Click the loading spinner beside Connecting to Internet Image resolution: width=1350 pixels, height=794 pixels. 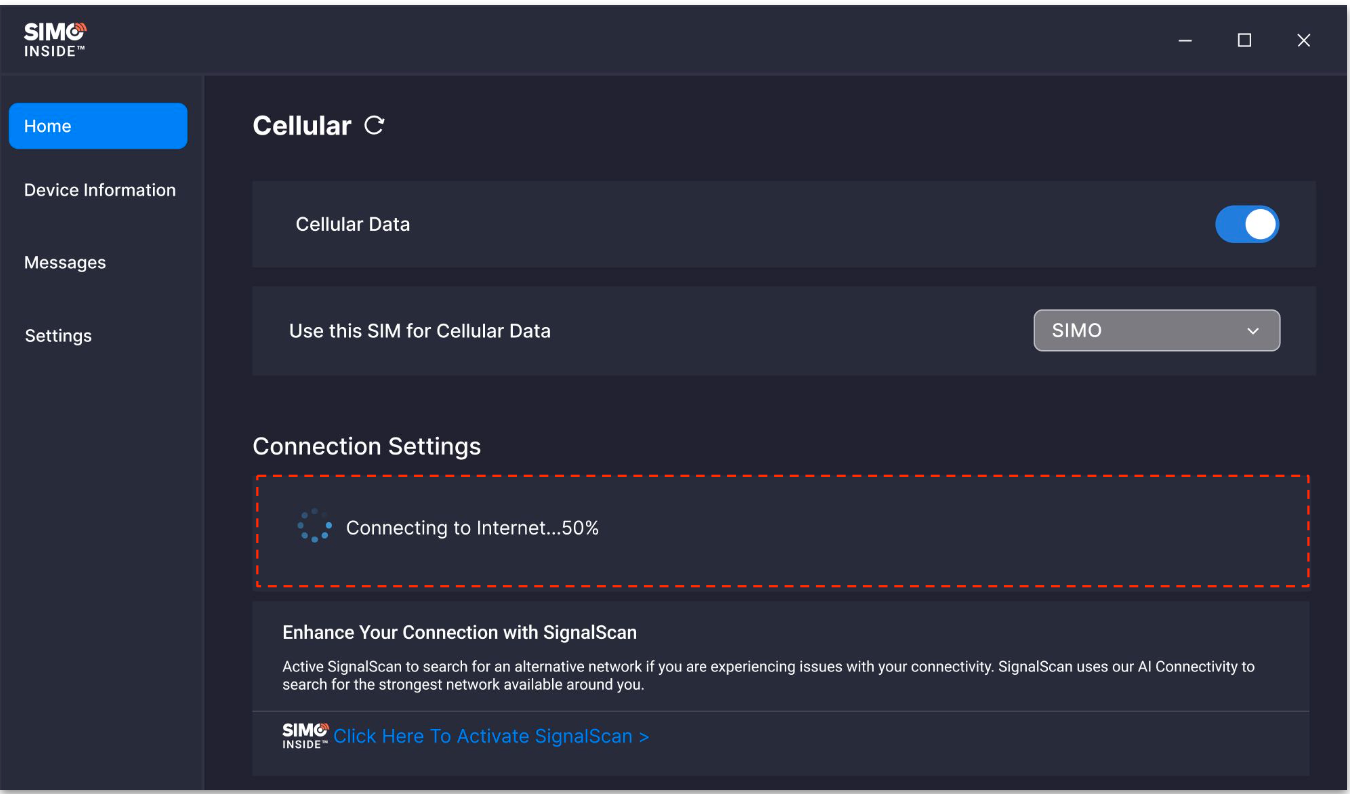315,527
